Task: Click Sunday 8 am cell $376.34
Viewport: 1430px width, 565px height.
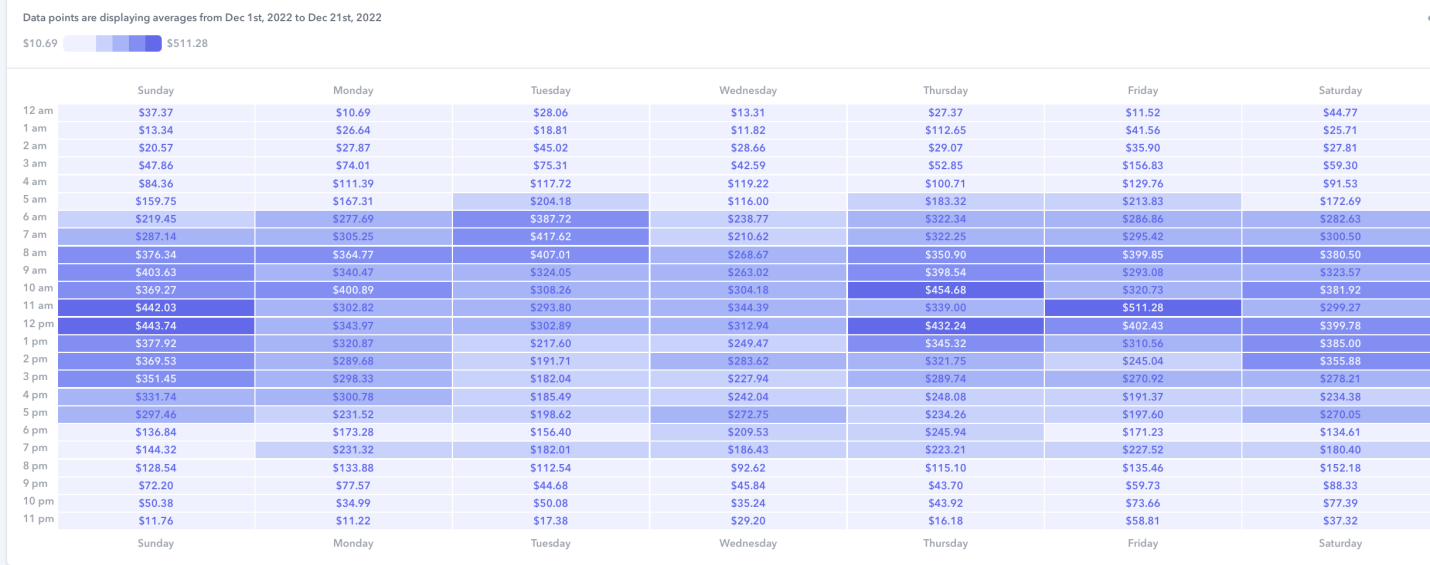Action: pos(156,255)
